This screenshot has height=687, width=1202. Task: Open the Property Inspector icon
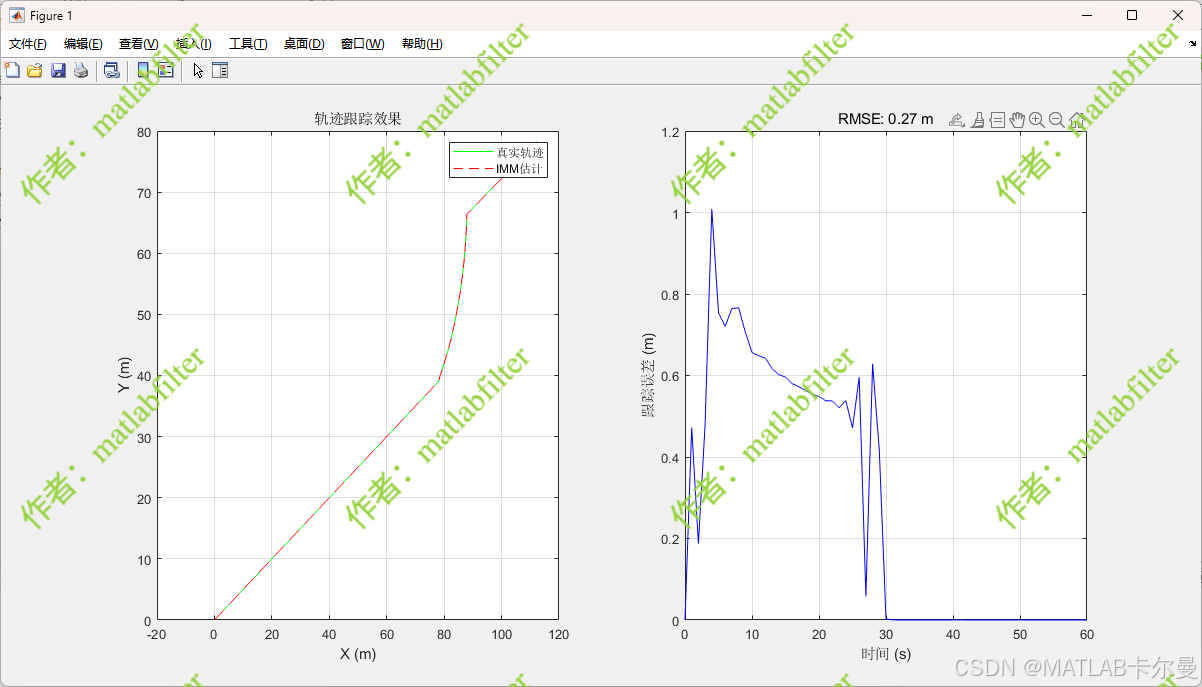(x=220, y=70)
